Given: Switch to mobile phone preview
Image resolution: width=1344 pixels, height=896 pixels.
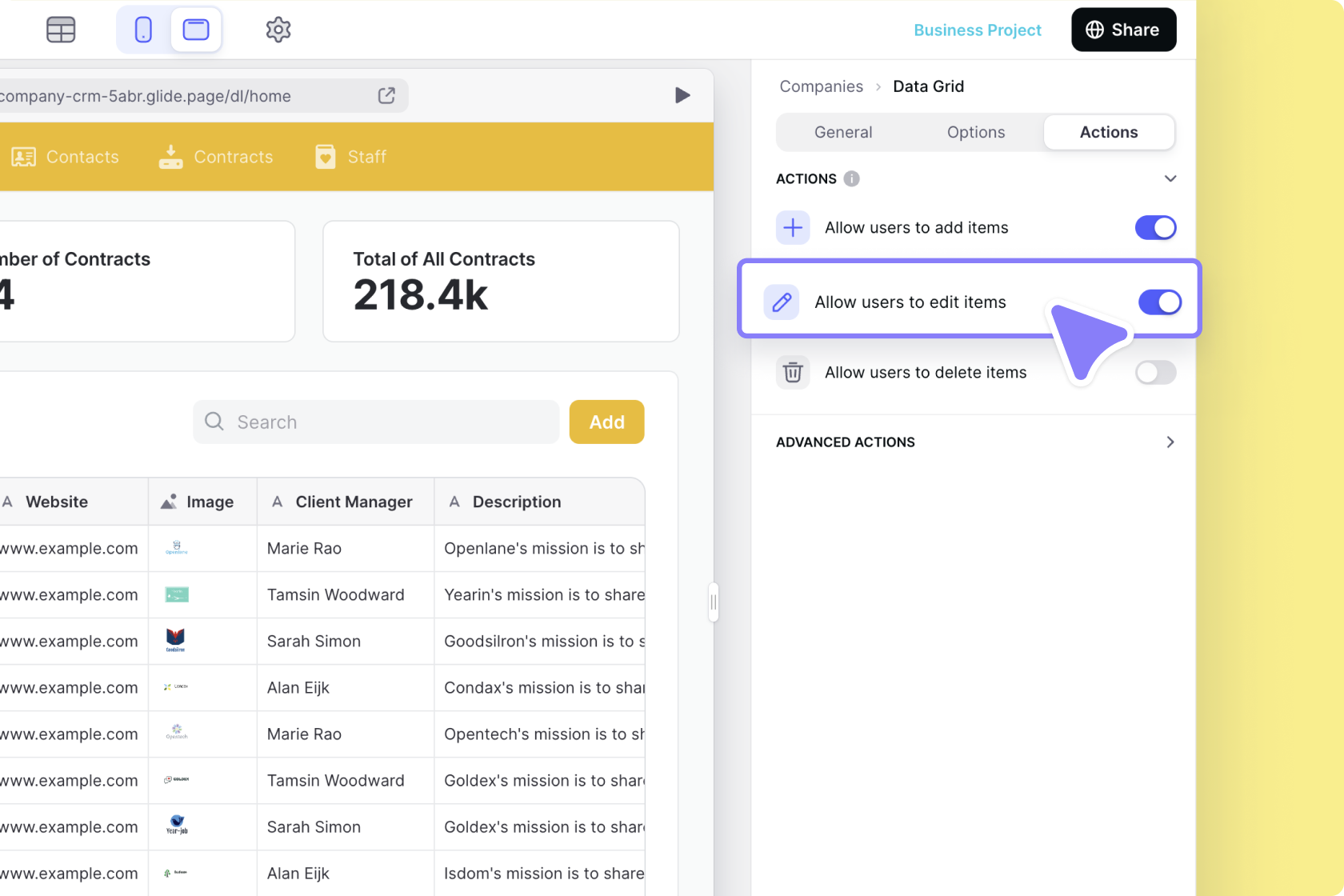Looking at the screenshot, I should 143,30.
